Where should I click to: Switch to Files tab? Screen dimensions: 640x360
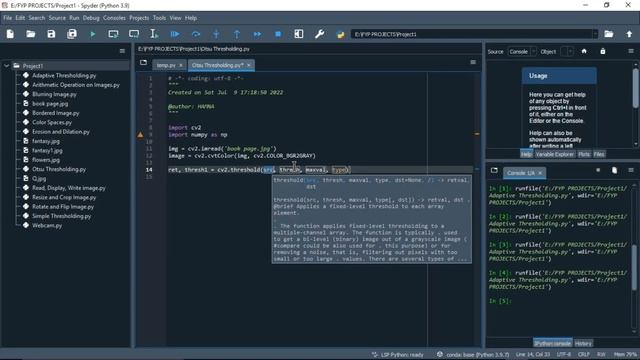[x=599, y=154]
